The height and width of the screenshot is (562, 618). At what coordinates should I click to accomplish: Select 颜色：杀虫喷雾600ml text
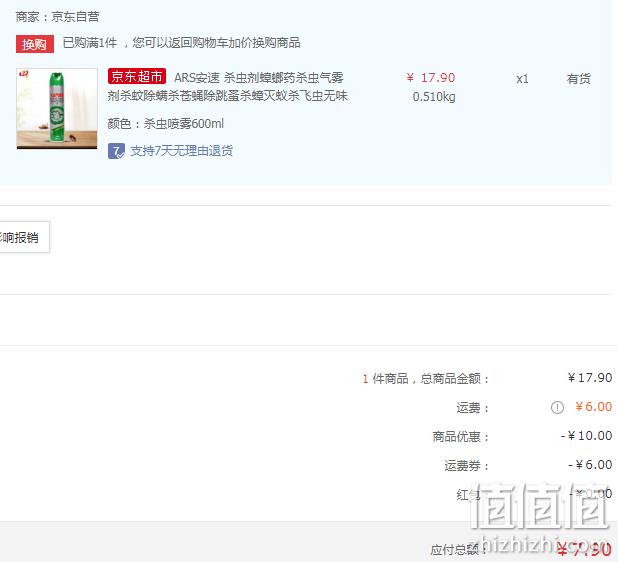[166, 124]
